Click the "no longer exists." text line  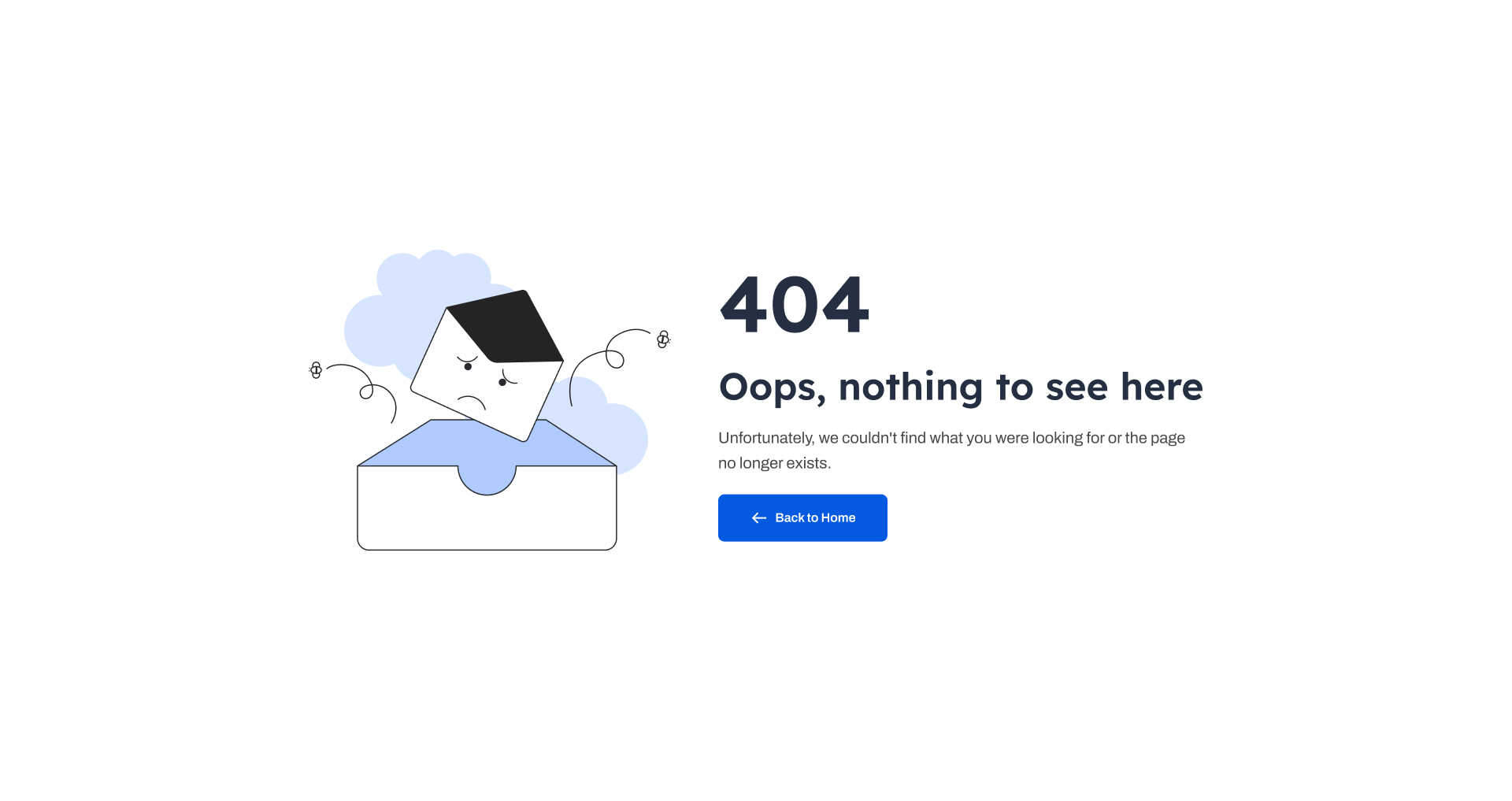[774, 463]
